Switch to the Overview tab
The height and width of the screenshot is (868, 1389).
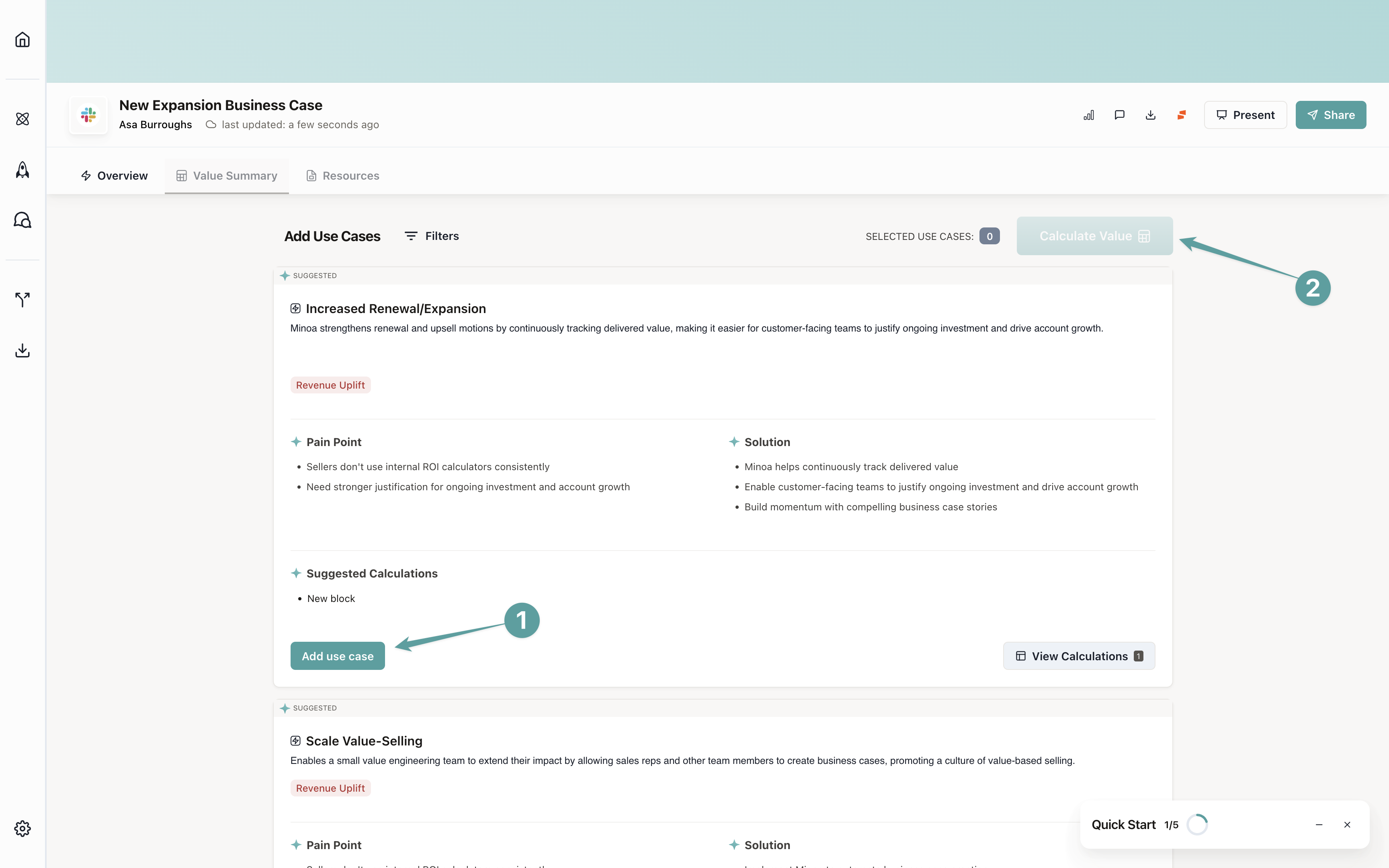coord(114,176)
